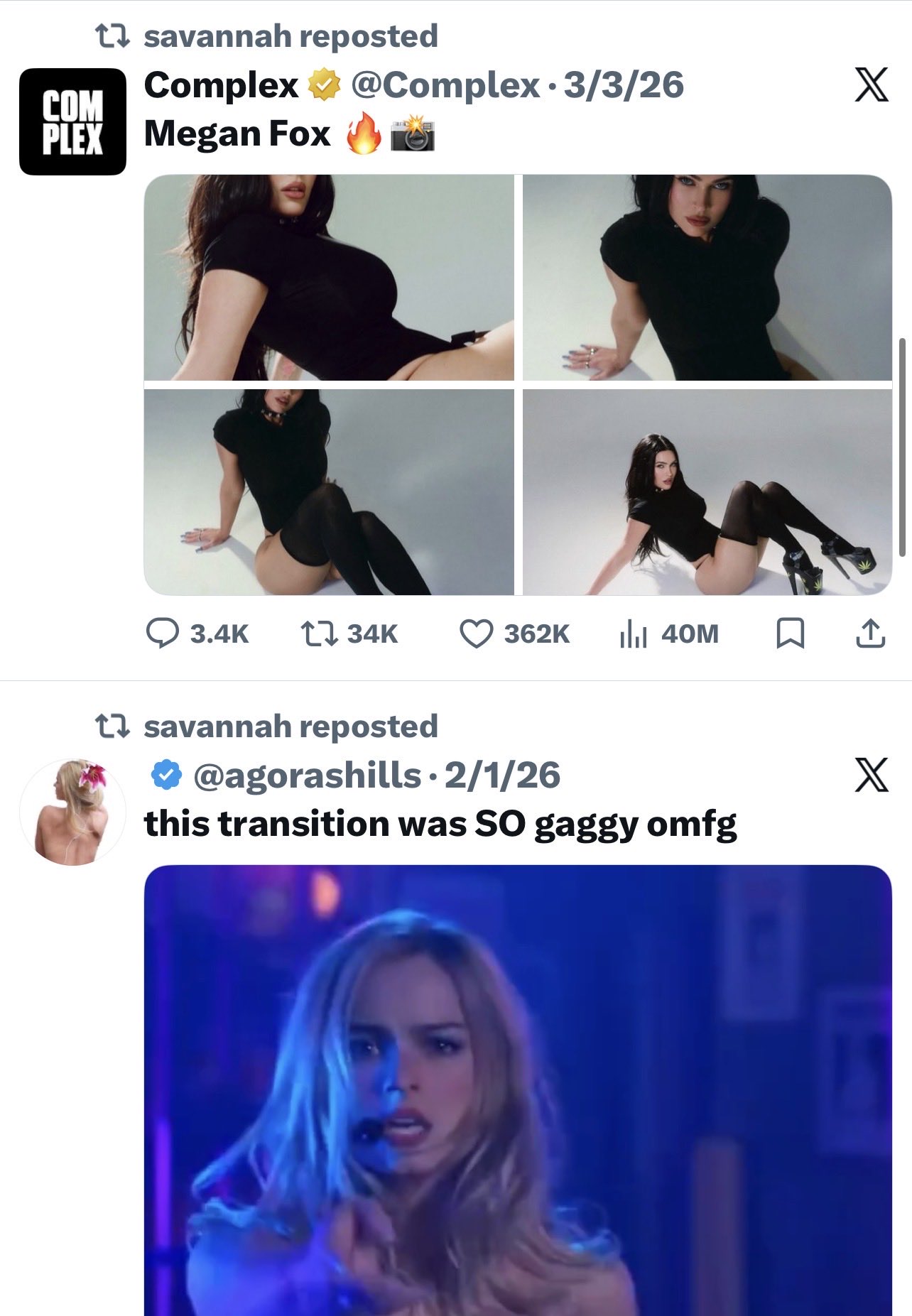Screen dimensions: 912x1316
Task: View analytics showing 40M views
Action: click(634, 633)
